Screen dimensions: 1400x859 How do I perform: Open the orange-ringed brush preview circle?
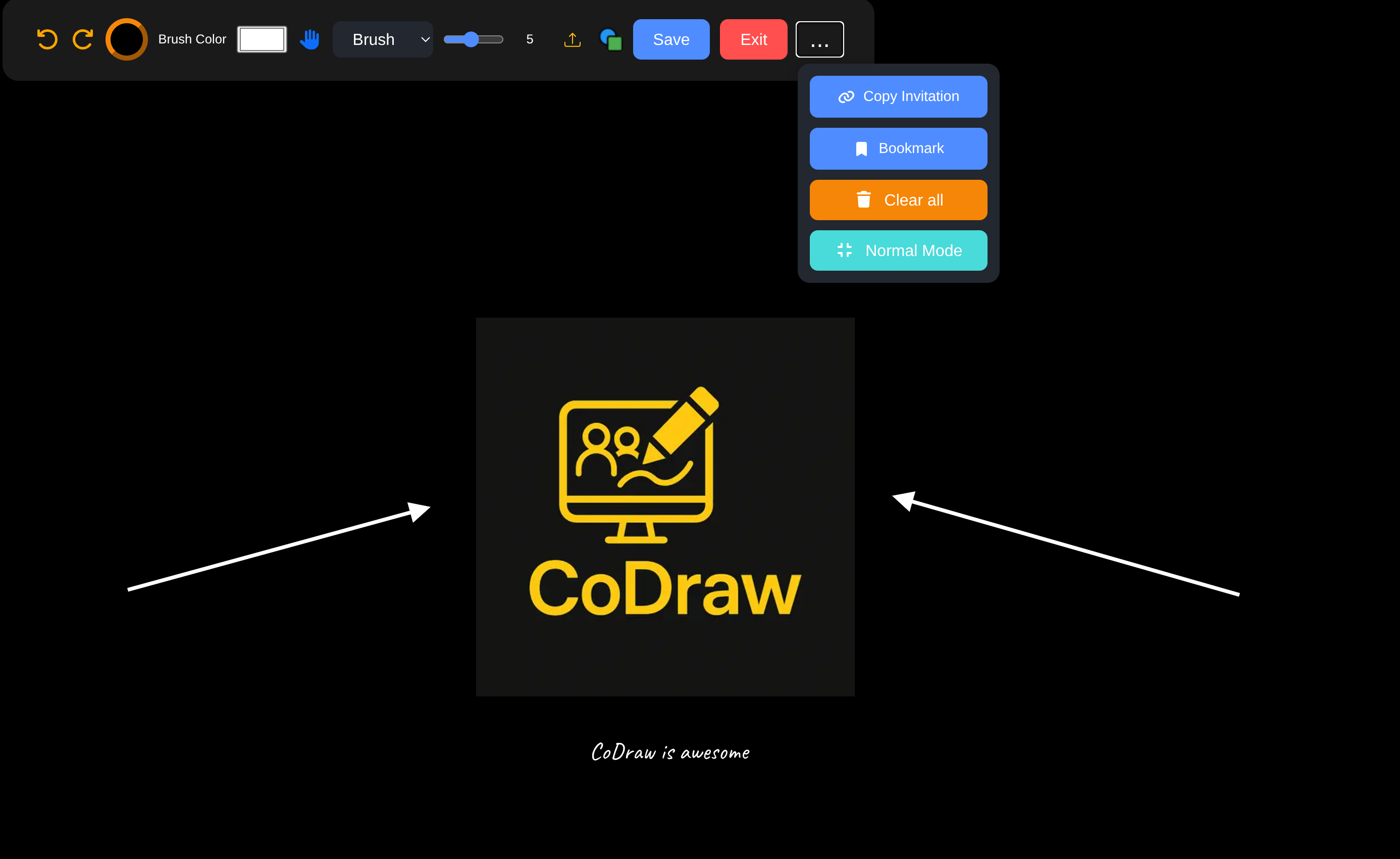click(x=127, y=39)
